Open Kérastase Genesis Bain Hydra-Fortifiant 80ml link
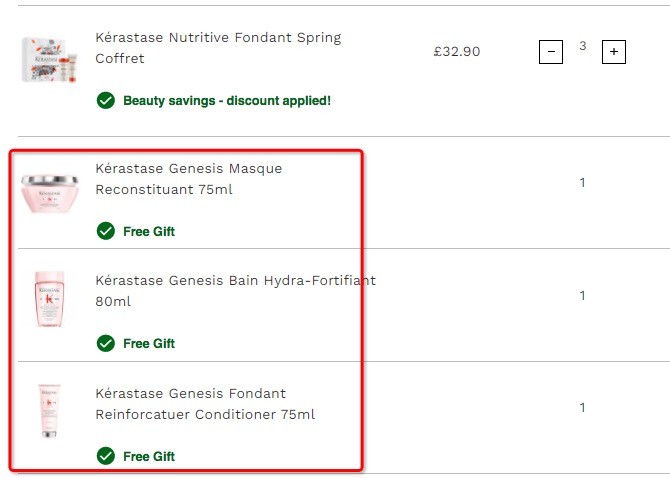Image resolution: width=670 pixels, height=478 pixels. tap(235, 291)
